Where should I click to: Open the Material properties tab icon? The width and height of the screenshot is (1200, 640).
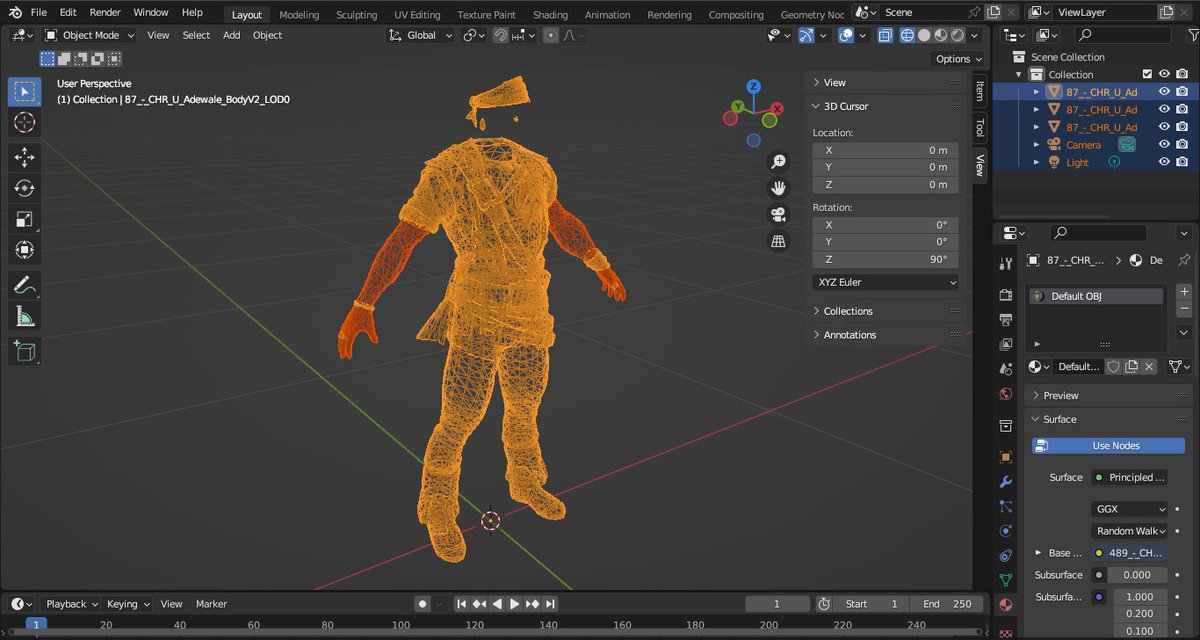(x=1006, y=605)
